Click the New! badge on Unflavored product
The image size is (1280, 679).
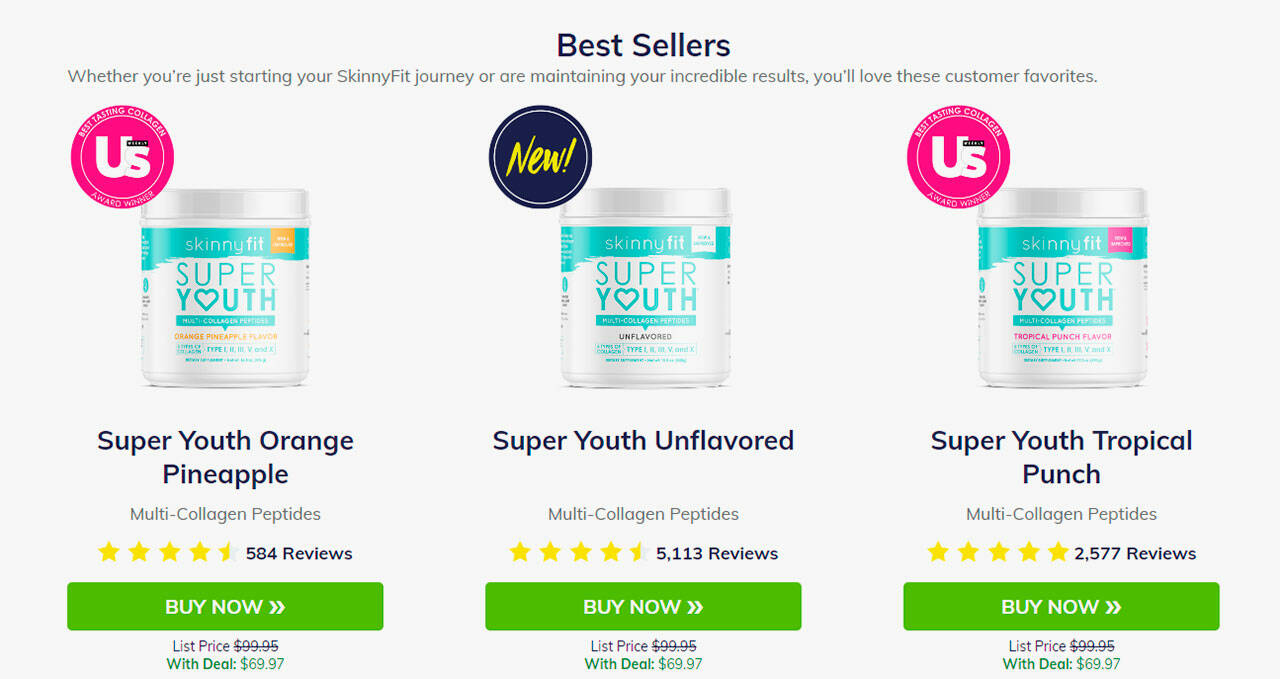click(540, 157)
